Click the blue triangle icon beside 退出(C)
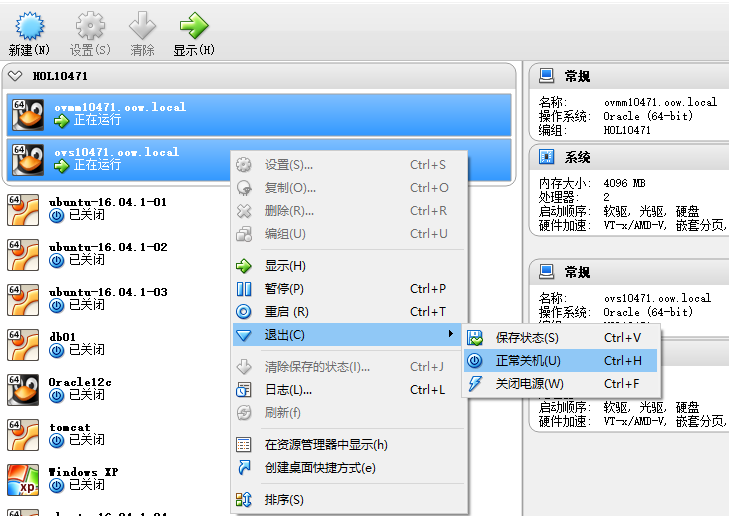Screen dimensions: 729x516 244,335
